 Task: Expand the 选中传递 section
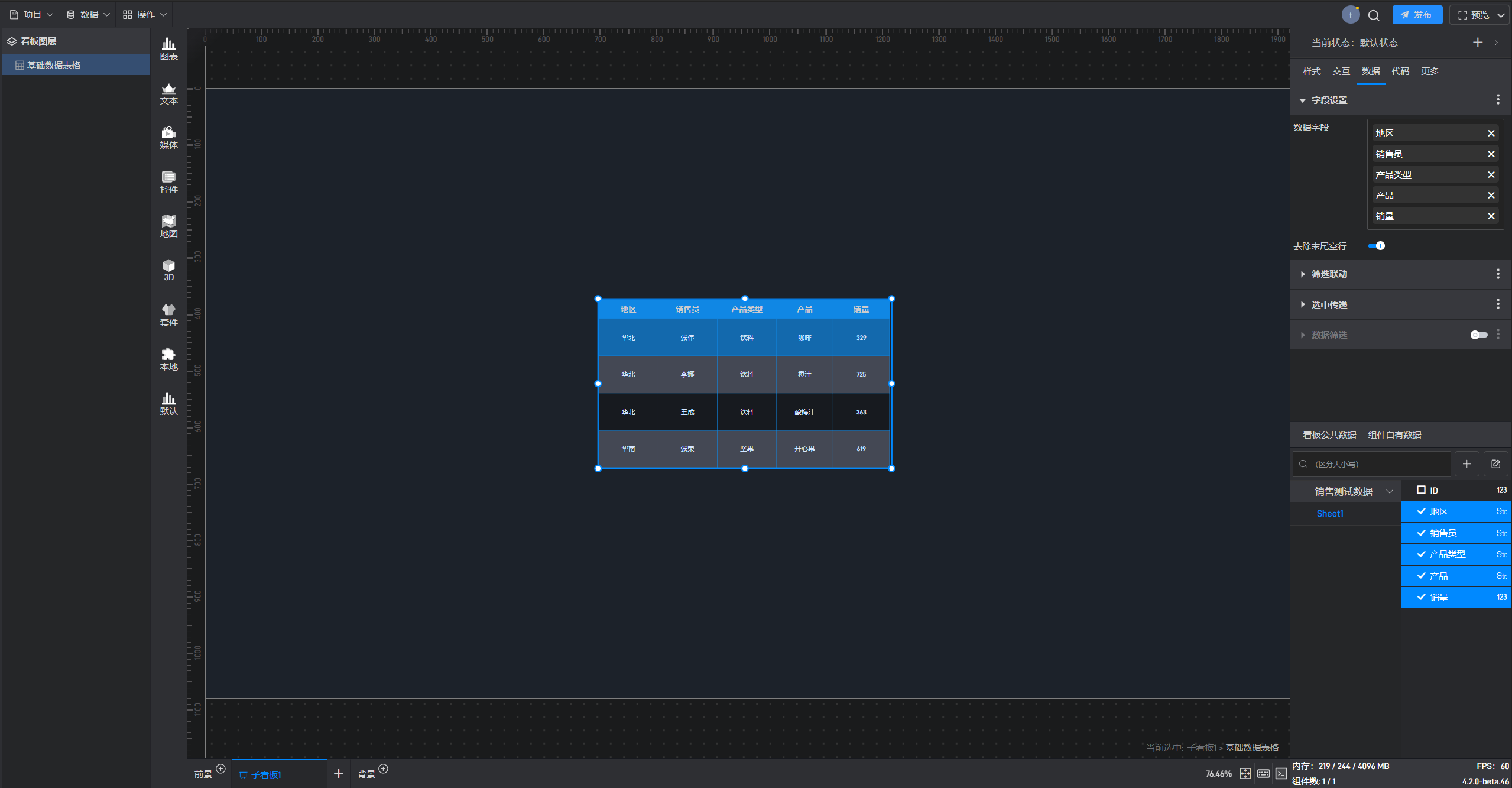click(1329, 305)
